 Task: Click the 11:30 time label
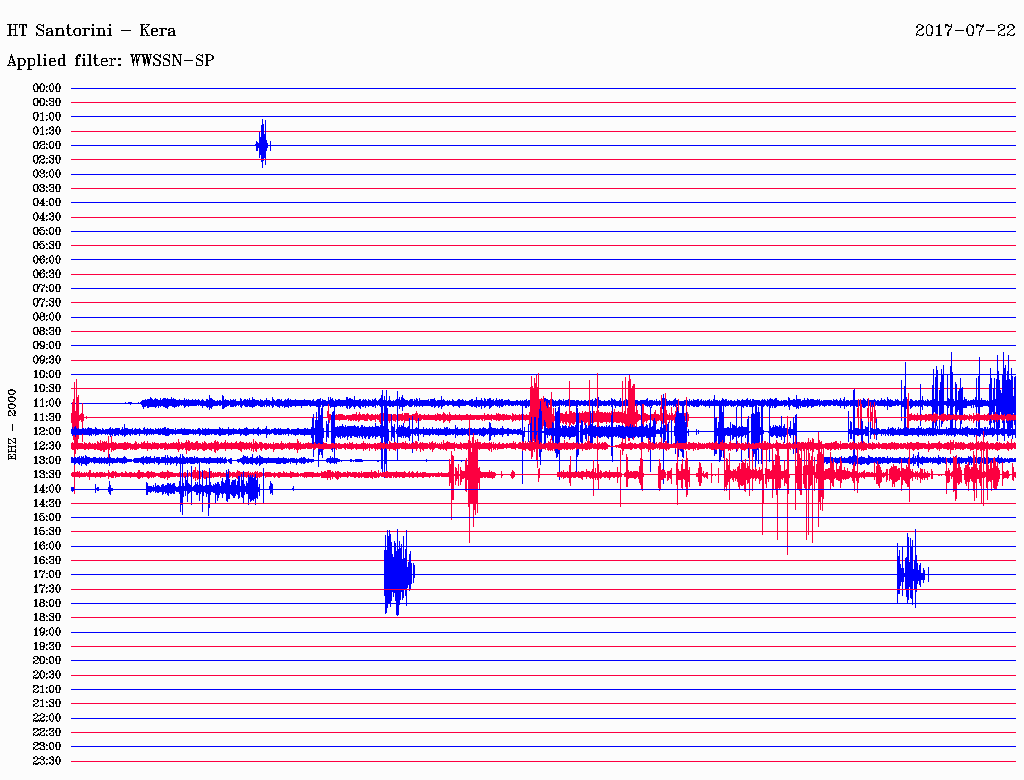(47, 417)
